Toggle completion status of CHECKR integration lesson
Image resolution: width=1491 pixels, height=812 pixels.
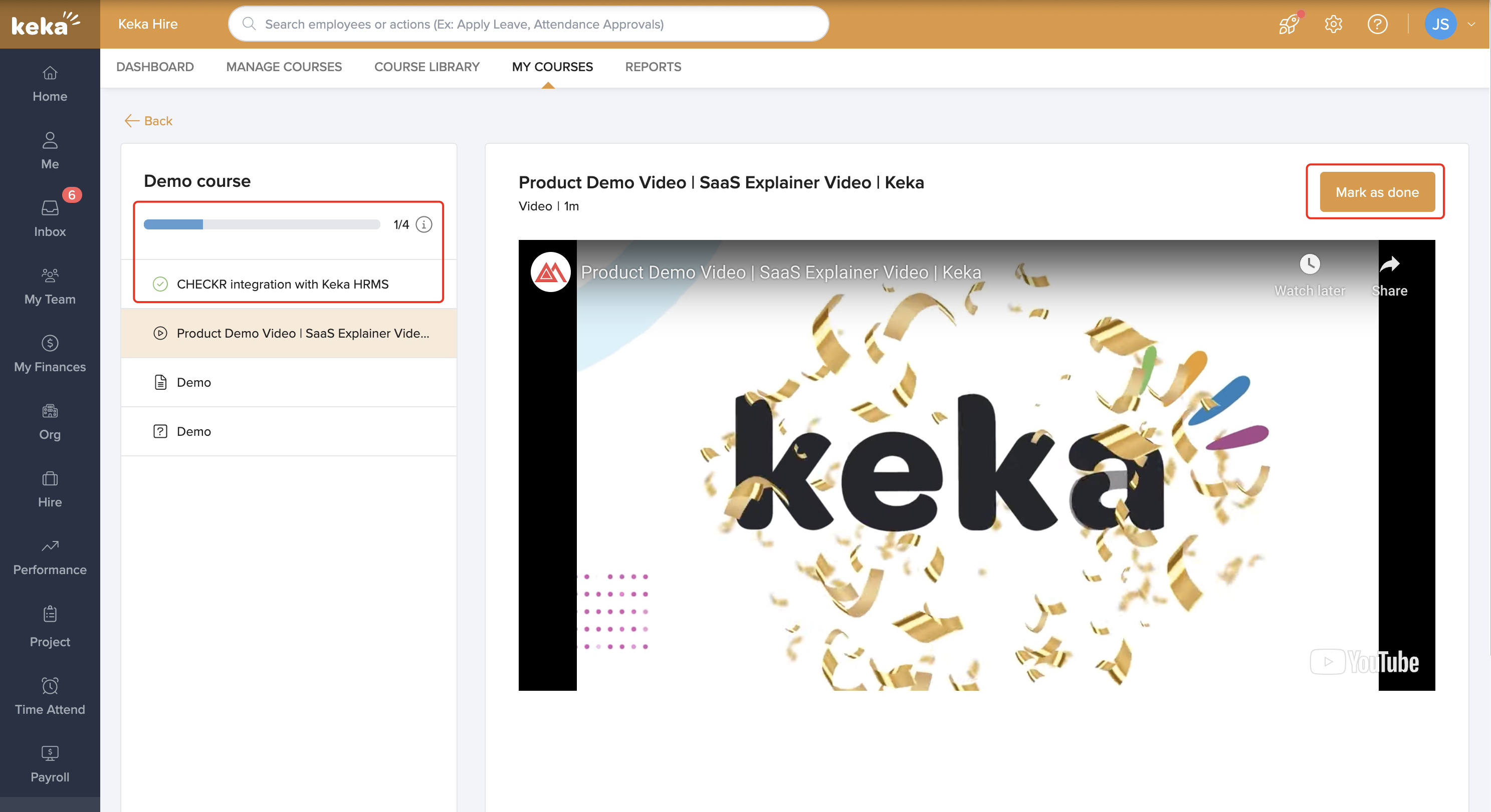[160, 284]
